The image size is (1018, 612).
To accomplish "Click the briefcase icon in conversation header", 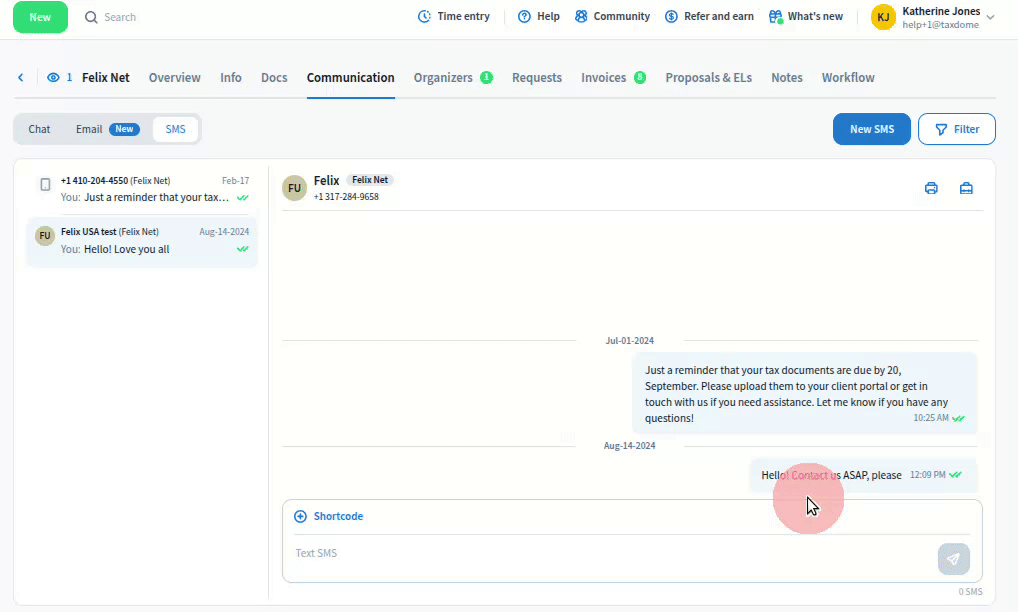I will 966,188.
